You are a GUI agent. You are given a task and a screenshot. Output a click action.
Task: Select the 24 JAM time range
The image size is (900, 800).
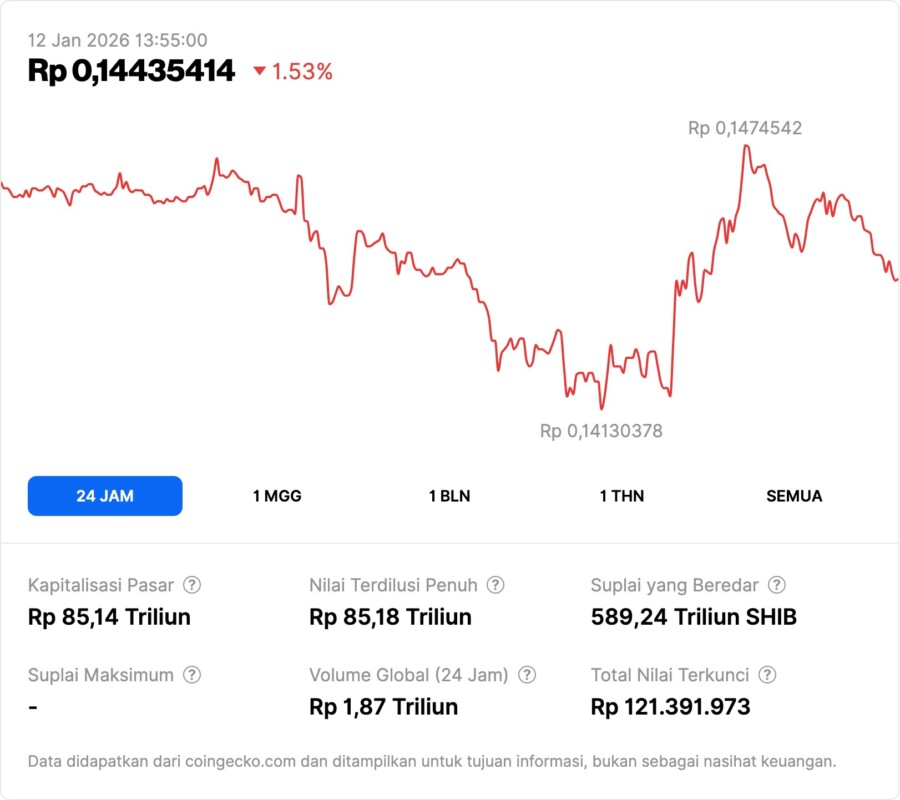[105, 496]
